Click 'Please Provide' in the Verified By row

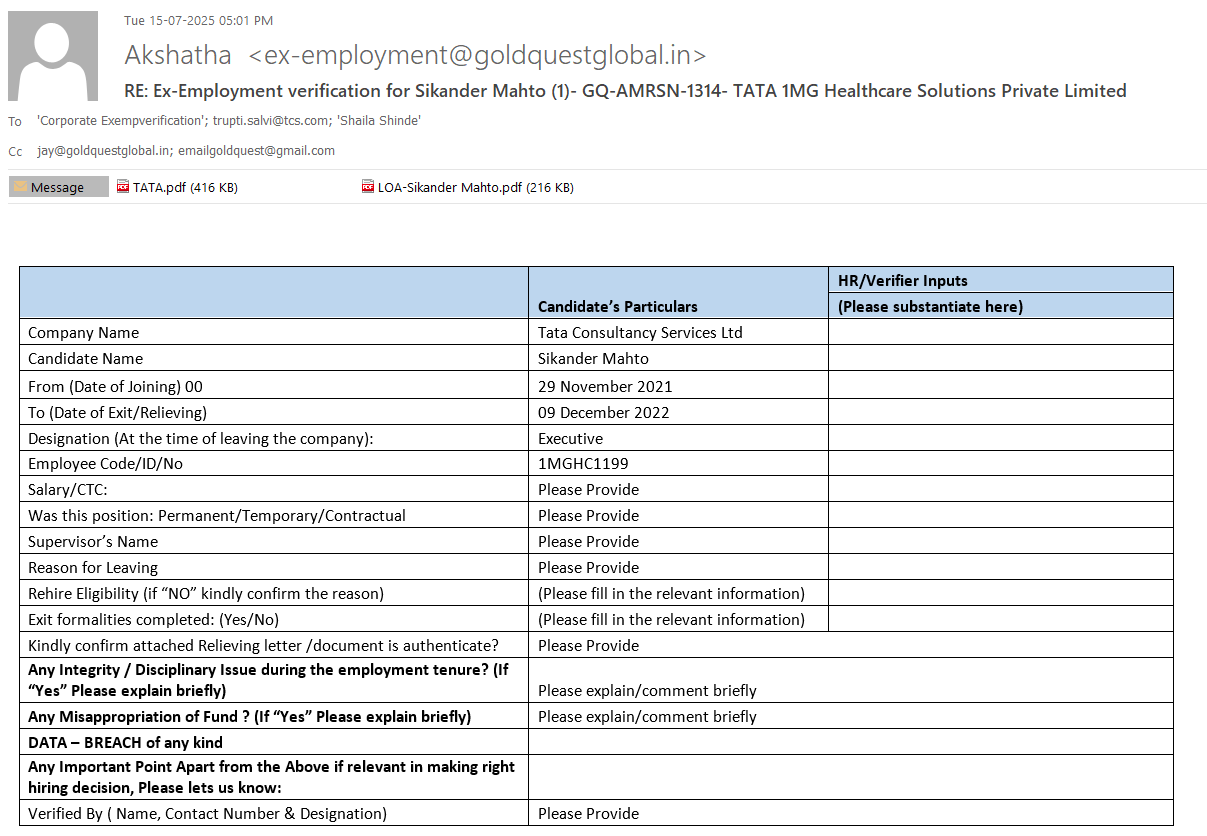[x=588, y=813]
